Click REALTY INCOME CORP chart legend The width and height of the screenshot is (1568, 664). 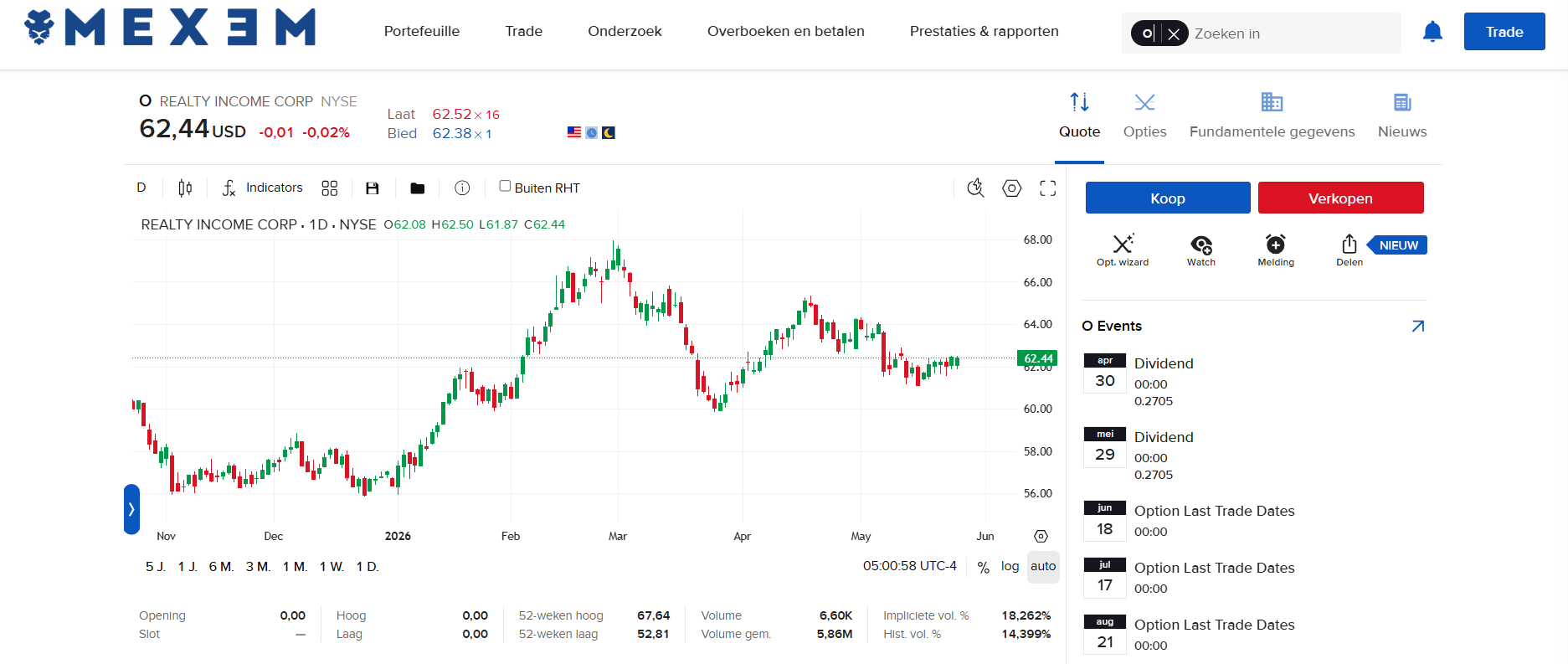click(259, 224)
